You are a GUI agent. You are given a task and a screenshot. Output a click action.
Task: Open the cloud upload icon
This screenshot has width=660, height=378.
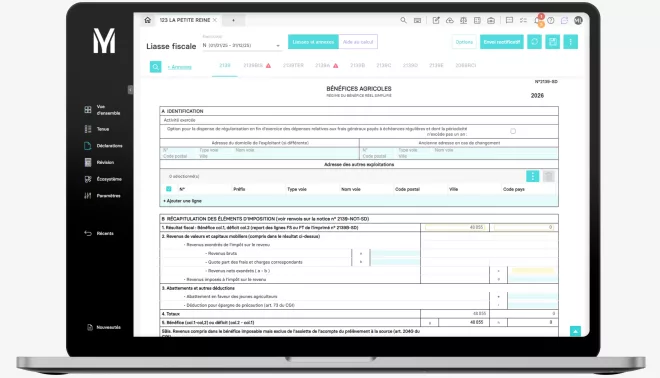(450, 20)
